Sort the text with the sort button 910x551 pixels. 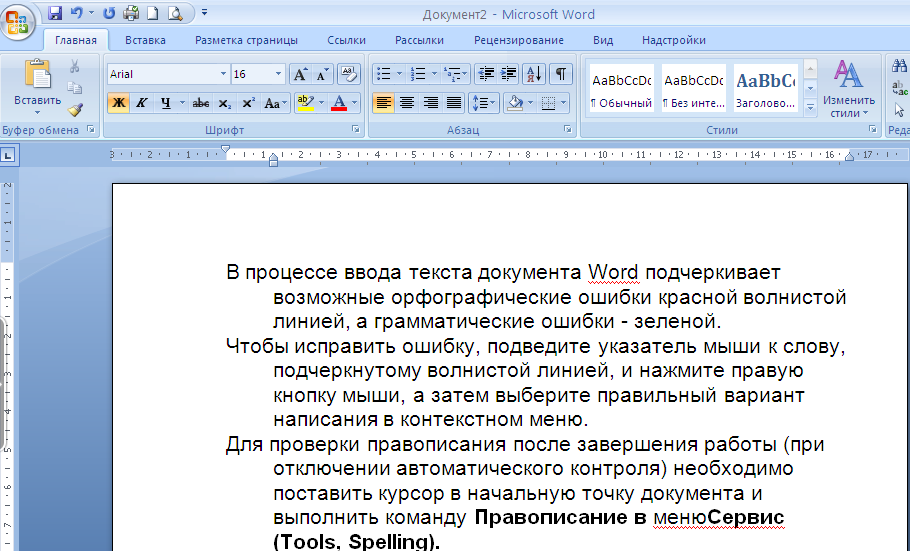(x=533, y=74)
